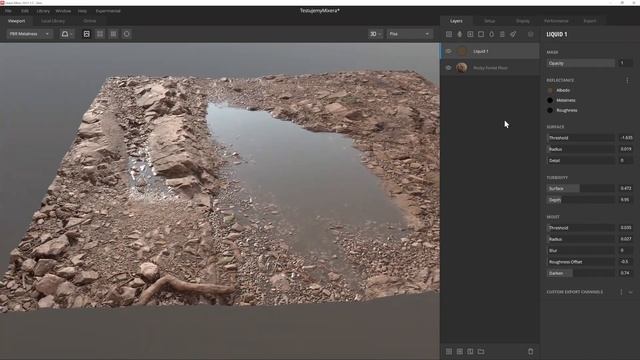Open the File menu
640x360 pixels.
pos(8,11)
